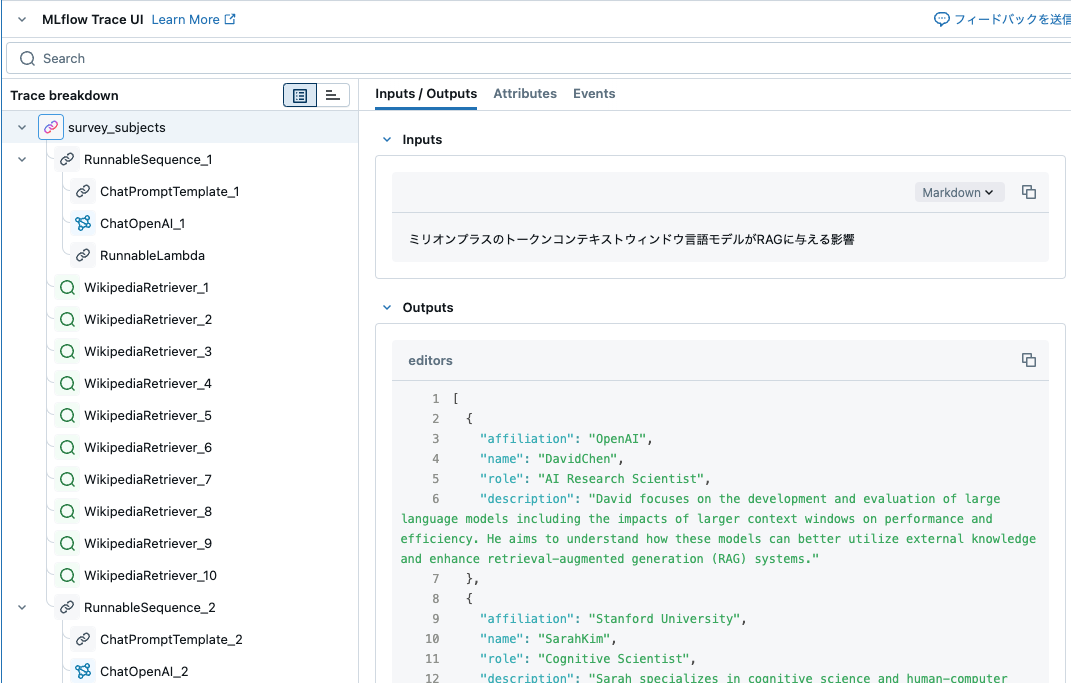Copy the editors output JSON
Screen dimensions: 1071x683
[1029, 360]
